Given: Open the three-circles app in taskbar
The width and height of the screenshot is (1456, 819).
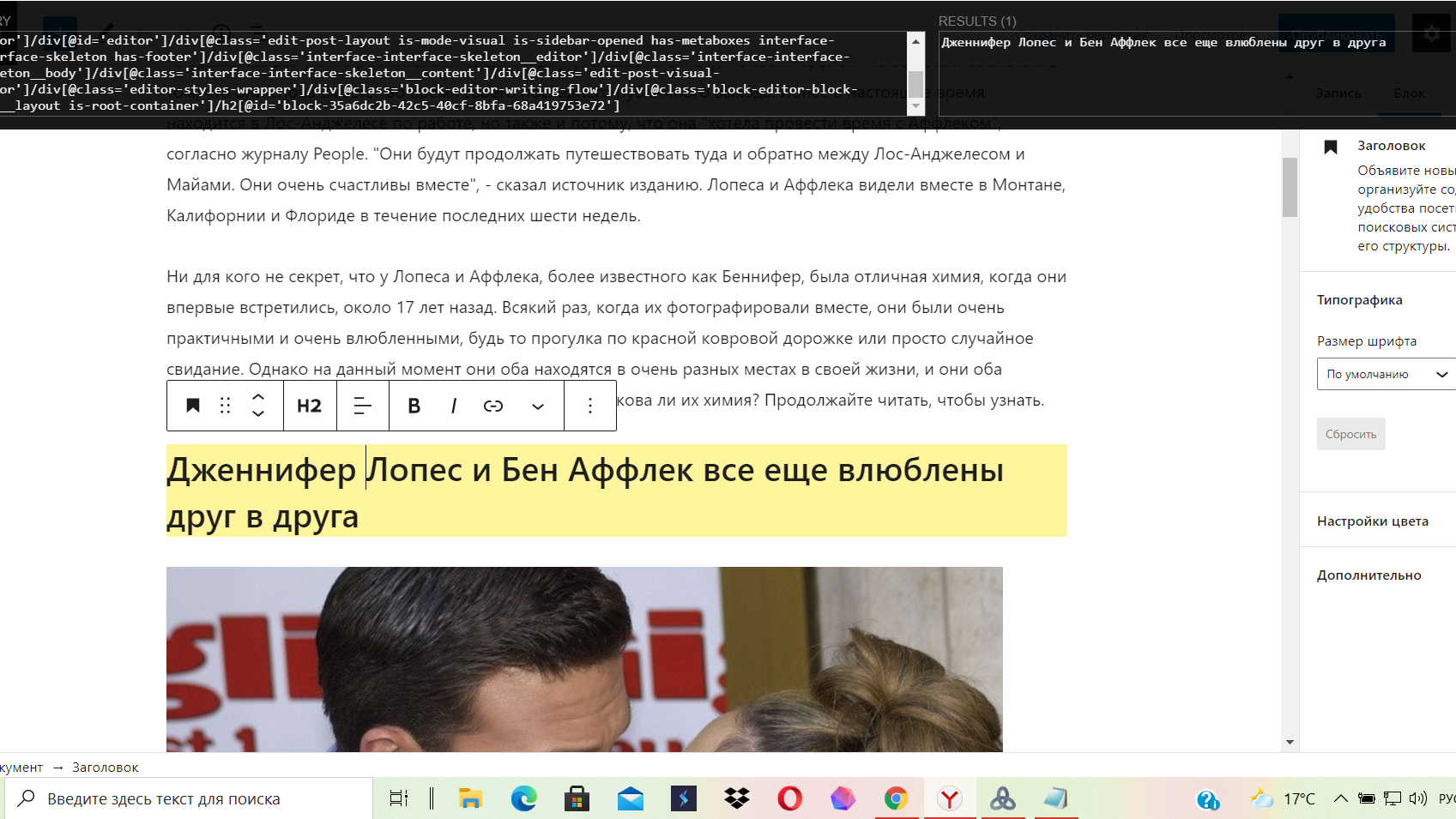Looking at the screenshot, I should tap(1002, 798).
